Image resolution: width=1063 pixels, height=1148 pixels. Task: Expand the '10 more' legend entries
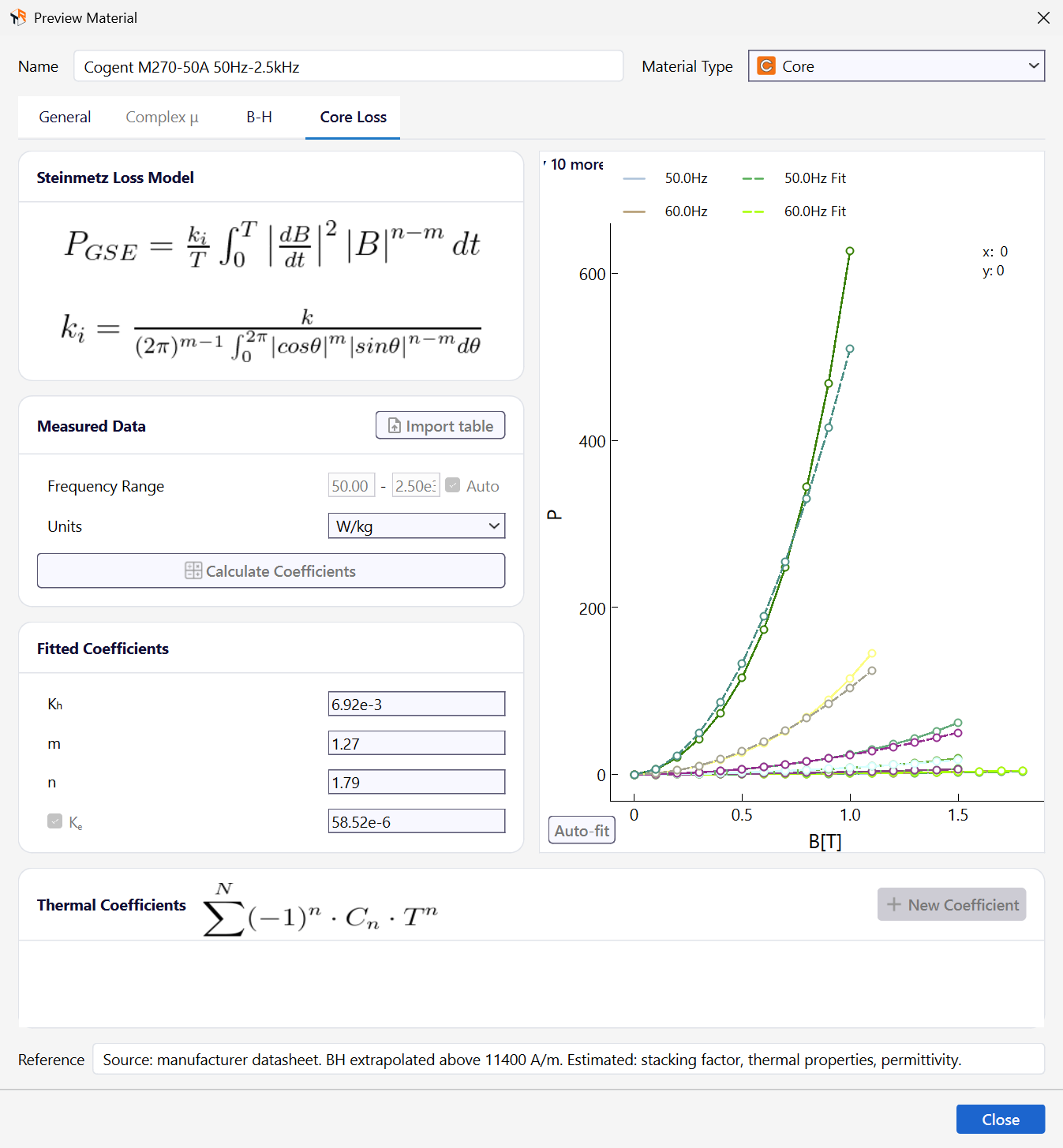point(575,164)
